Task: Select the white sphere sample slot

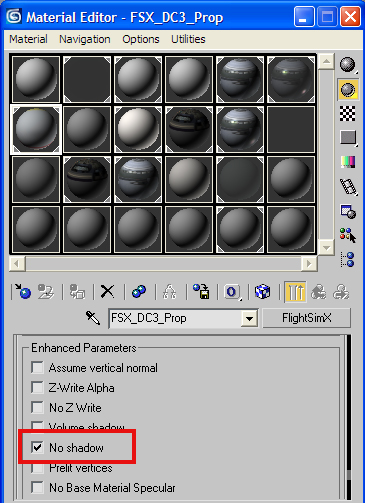Action: [138, 130]
